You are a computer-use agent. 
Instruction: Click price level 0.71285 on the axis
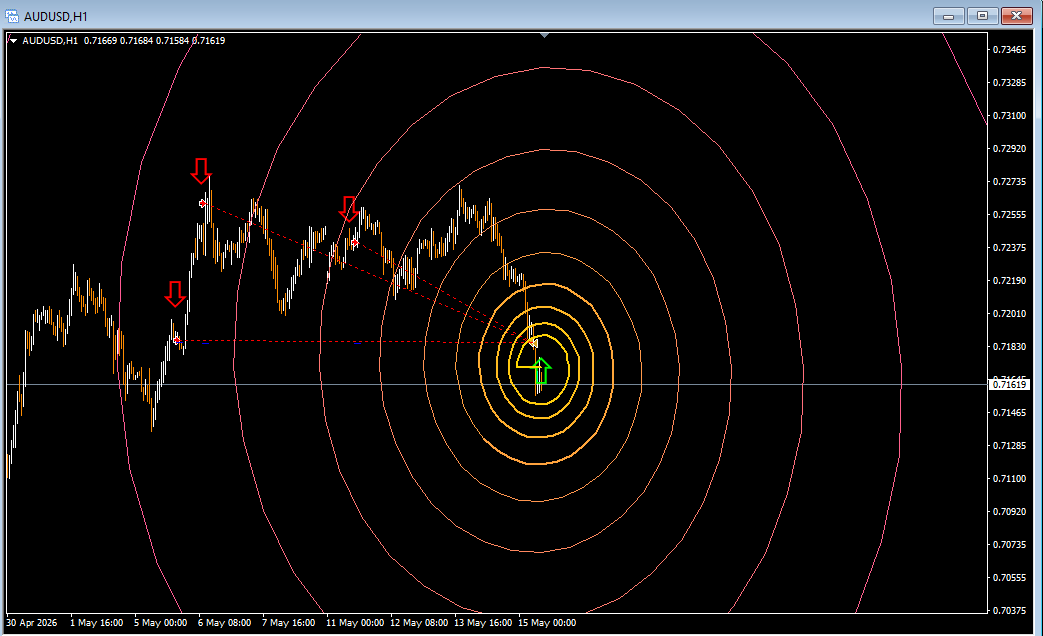[1009, 446]
